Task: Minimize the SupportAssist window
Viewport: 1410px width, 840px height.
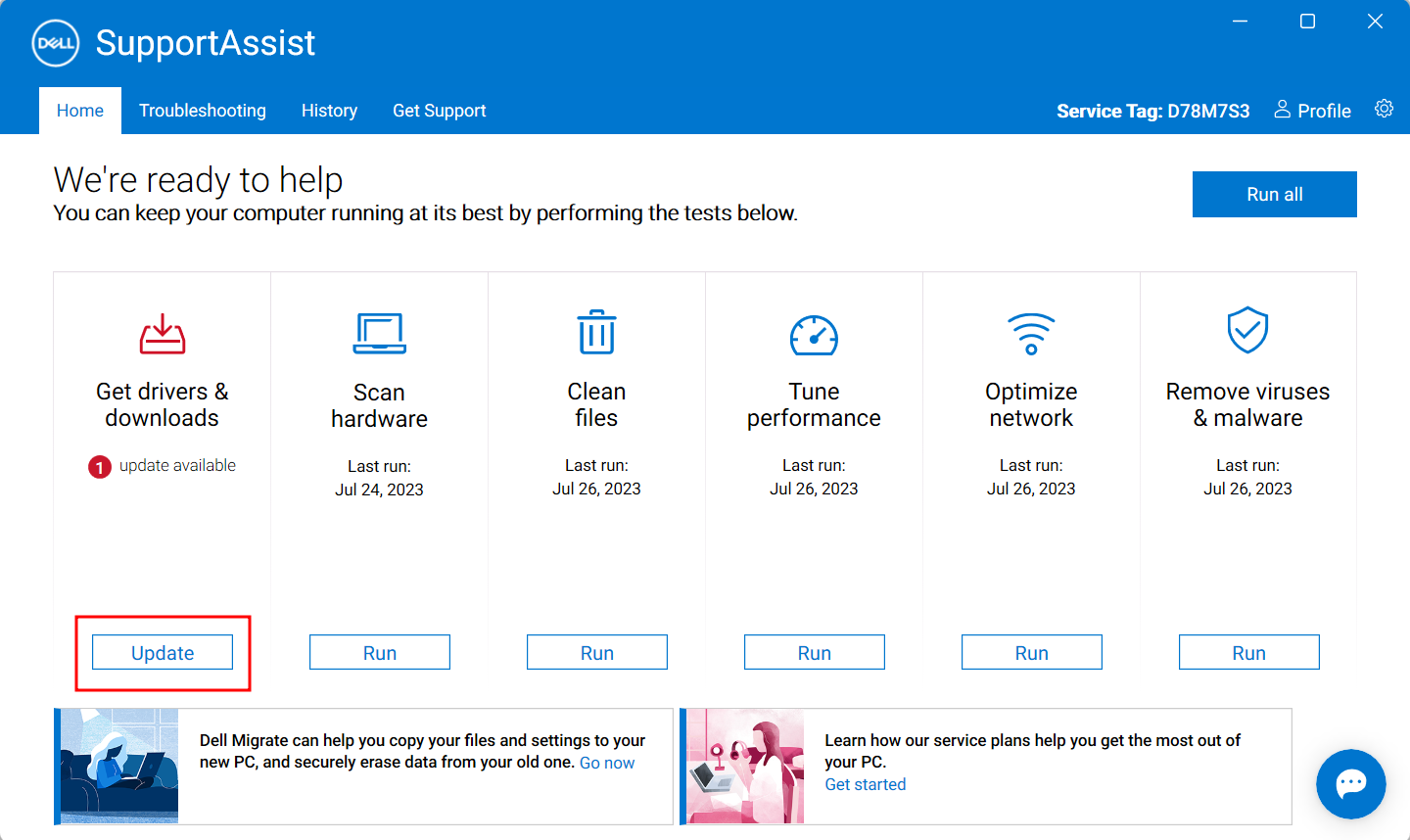Action: (x=1240, y=22)
